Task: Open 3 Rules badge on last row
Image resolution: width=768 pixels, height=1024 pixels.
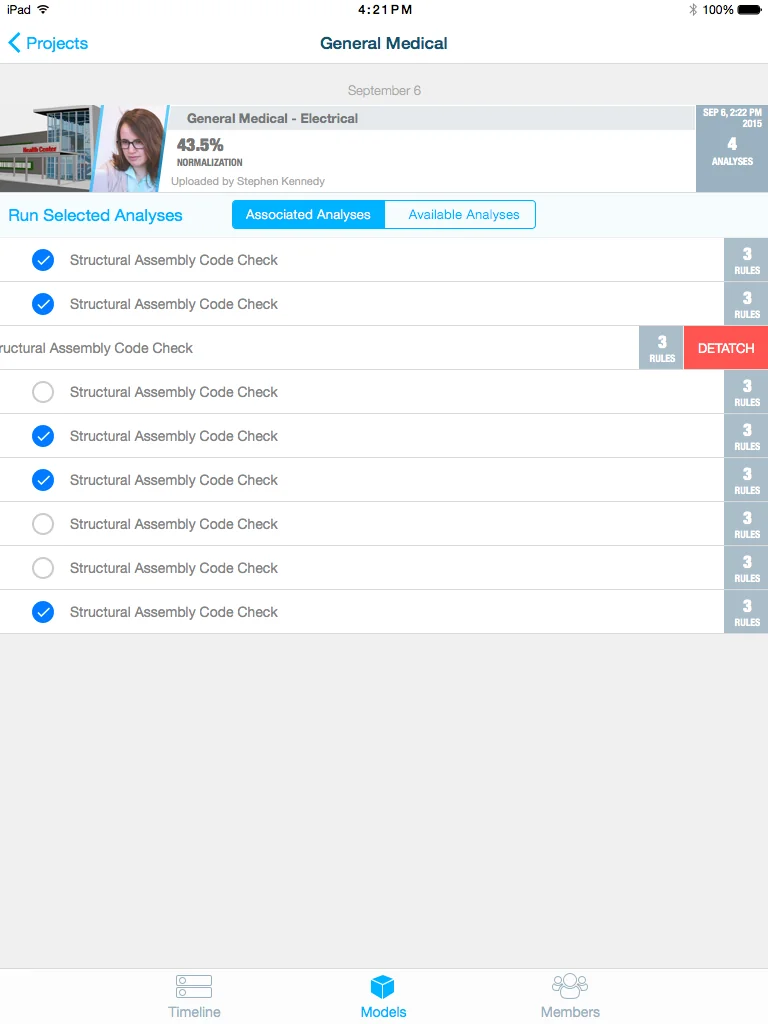Action: tap(746, 612)
